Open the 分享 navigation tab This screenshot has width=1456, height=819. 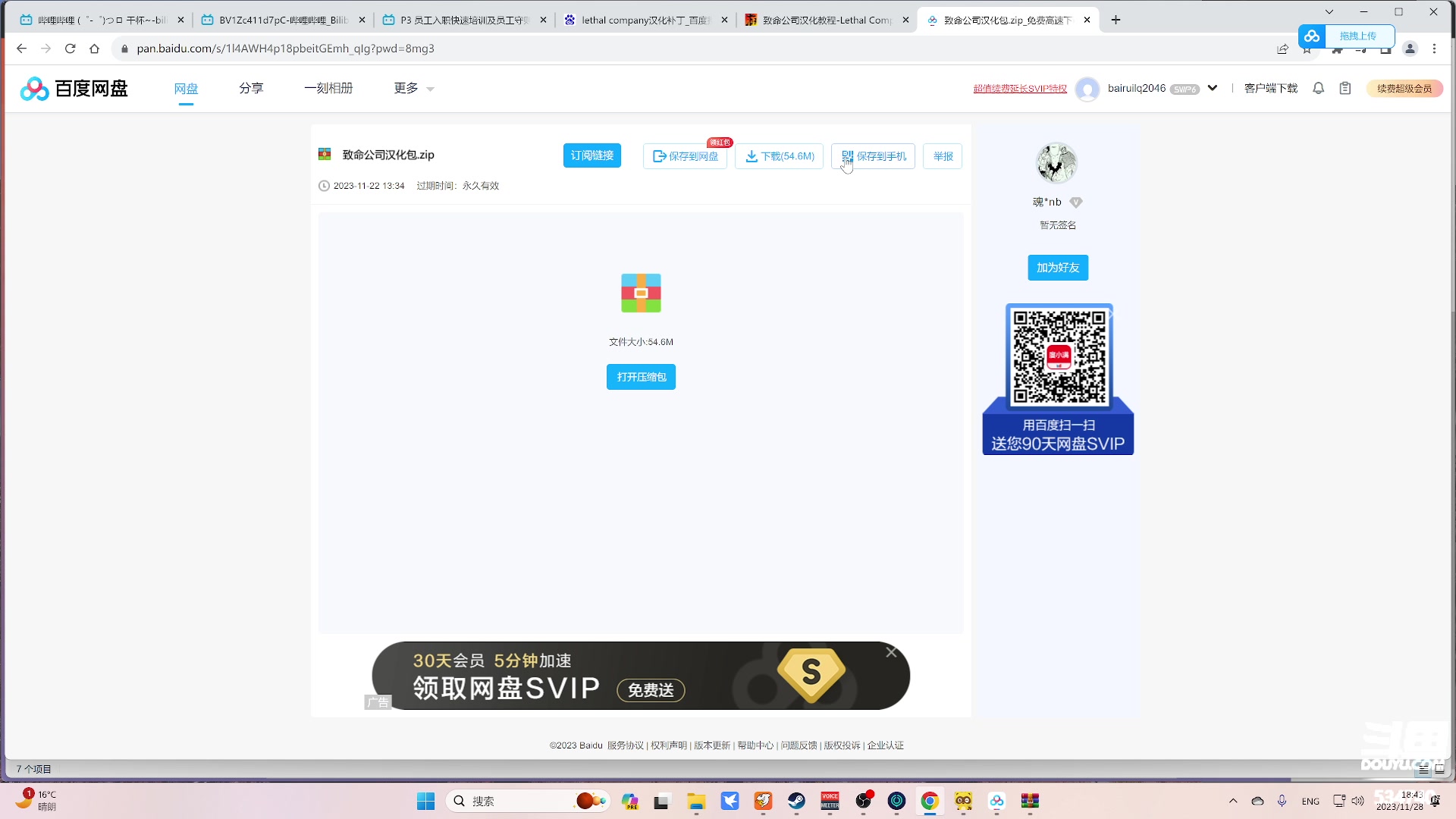(x=251, y=88)
